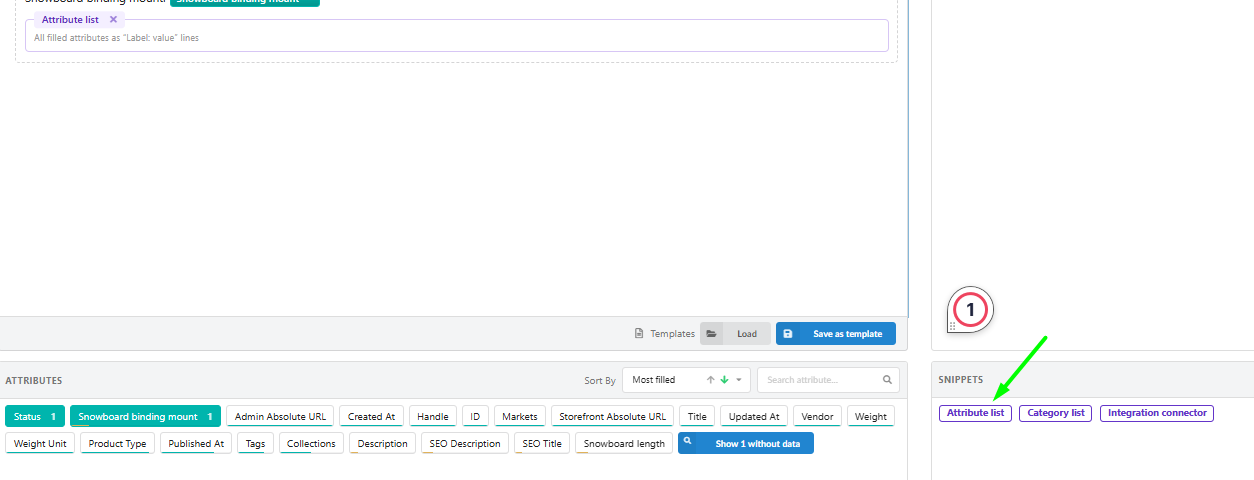Screen dimensions: 1254x480
Task: Click the Attribute list snippet
Action: [x=975, y=413]
